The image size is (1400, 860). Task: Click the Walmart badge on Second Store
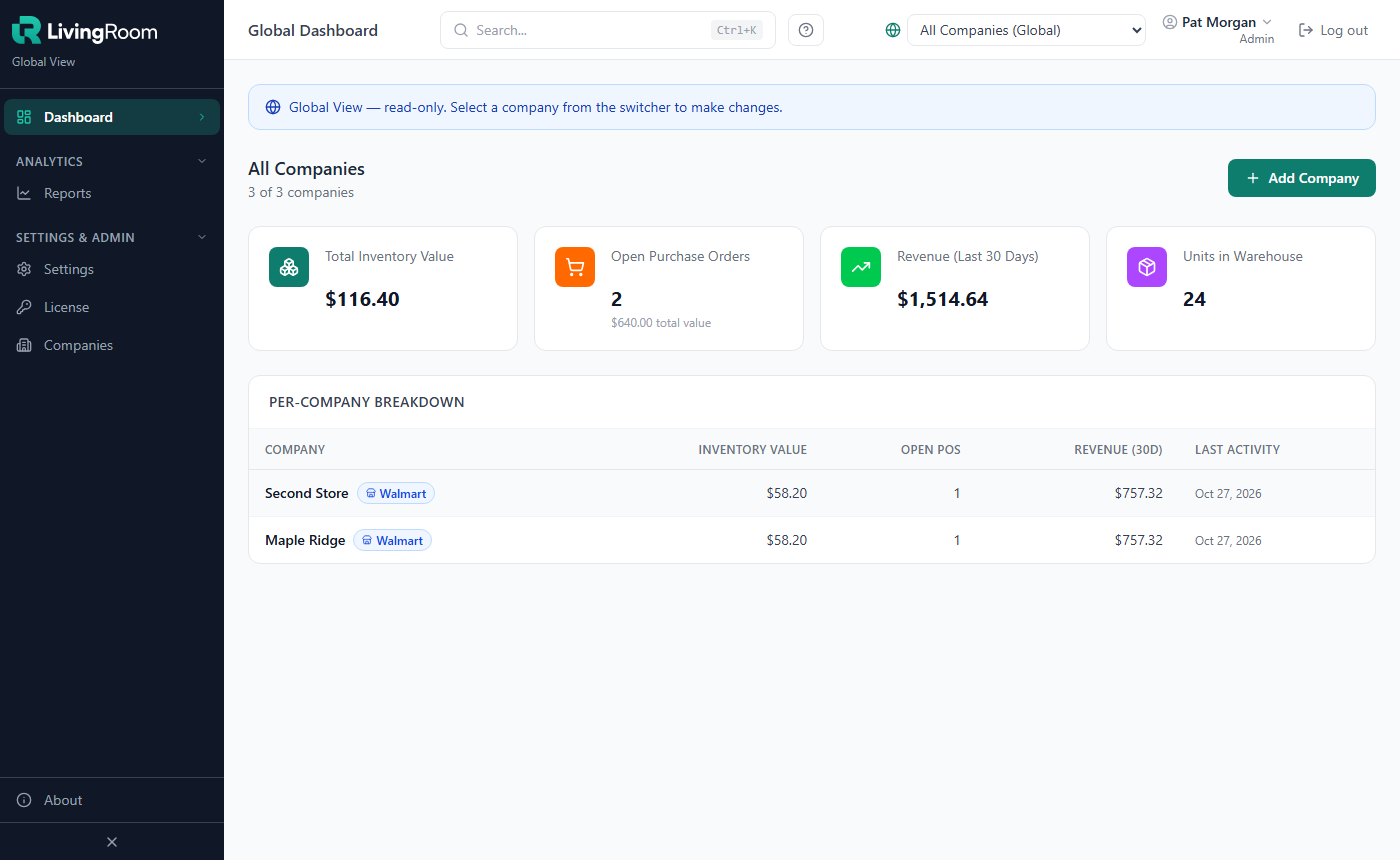coord(396,493)
